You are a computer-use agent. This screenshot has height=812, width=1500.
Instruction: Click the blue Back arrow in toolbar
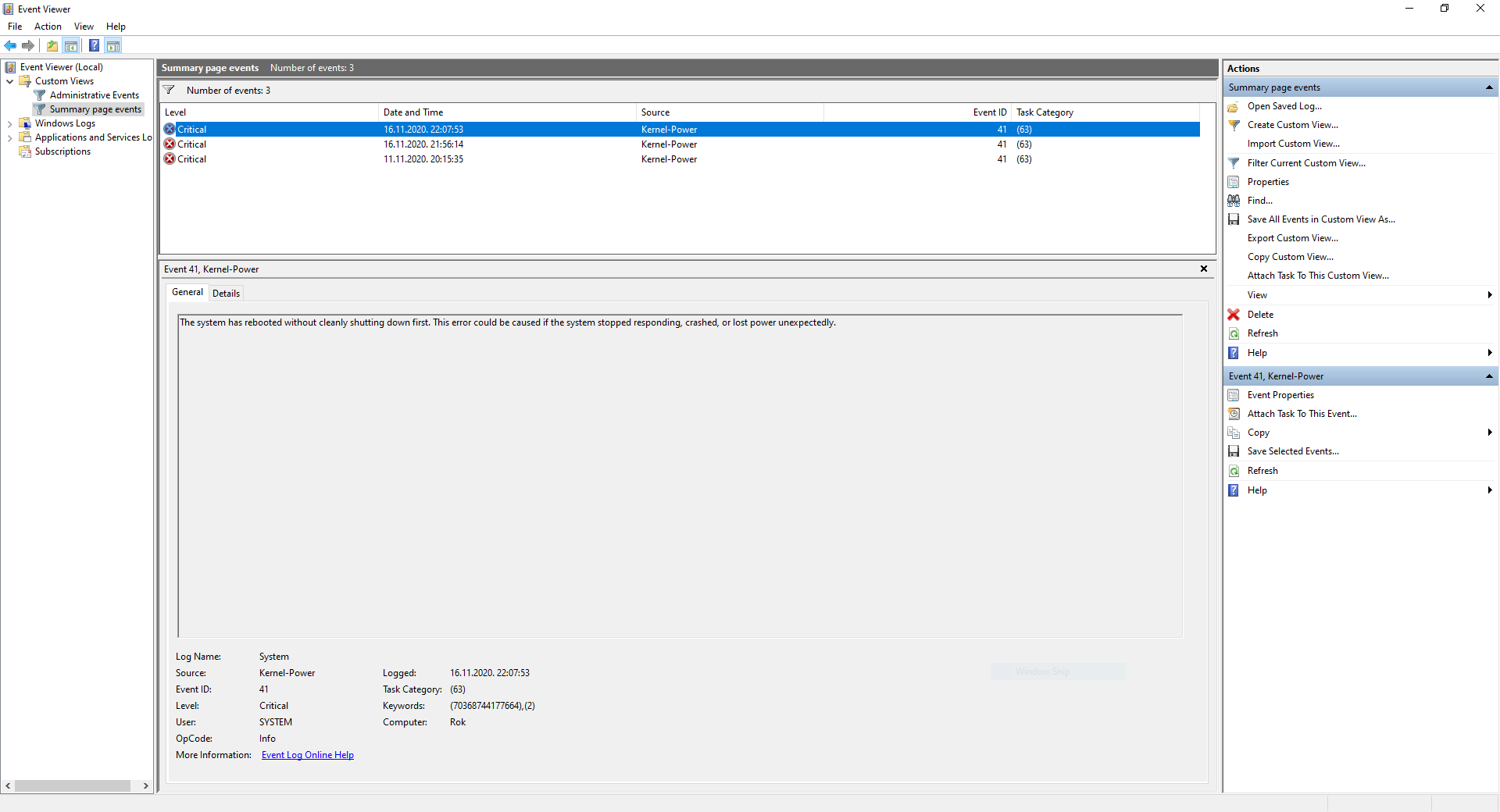(10, 45)
